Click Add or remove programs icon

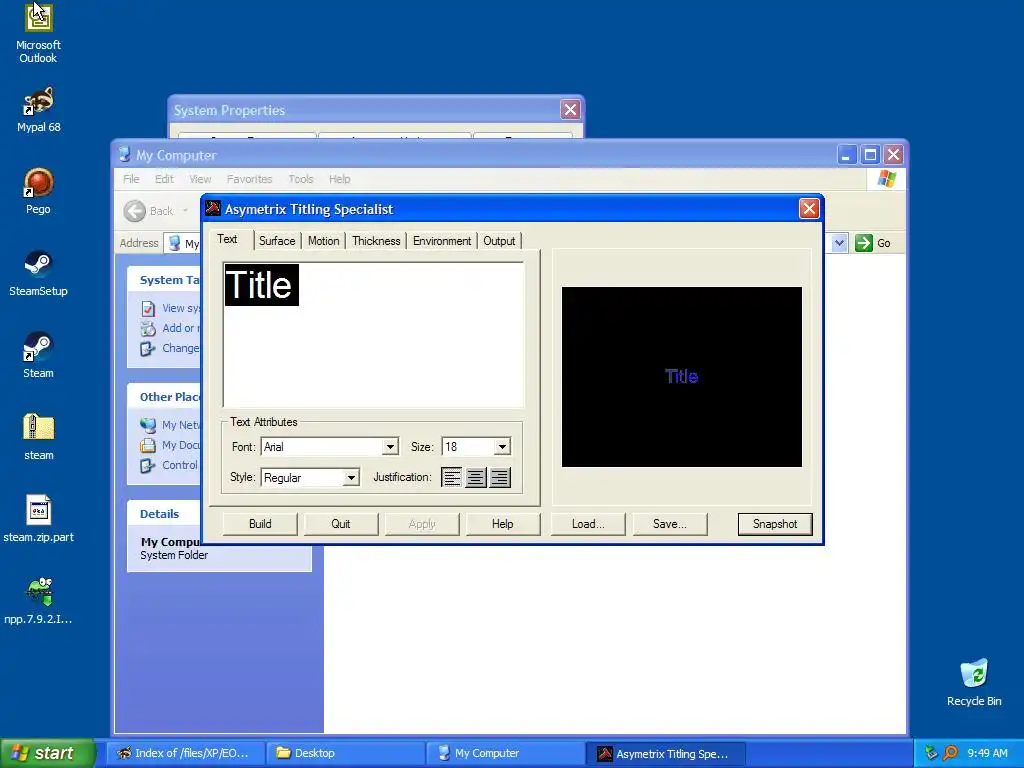pos(148,328)
